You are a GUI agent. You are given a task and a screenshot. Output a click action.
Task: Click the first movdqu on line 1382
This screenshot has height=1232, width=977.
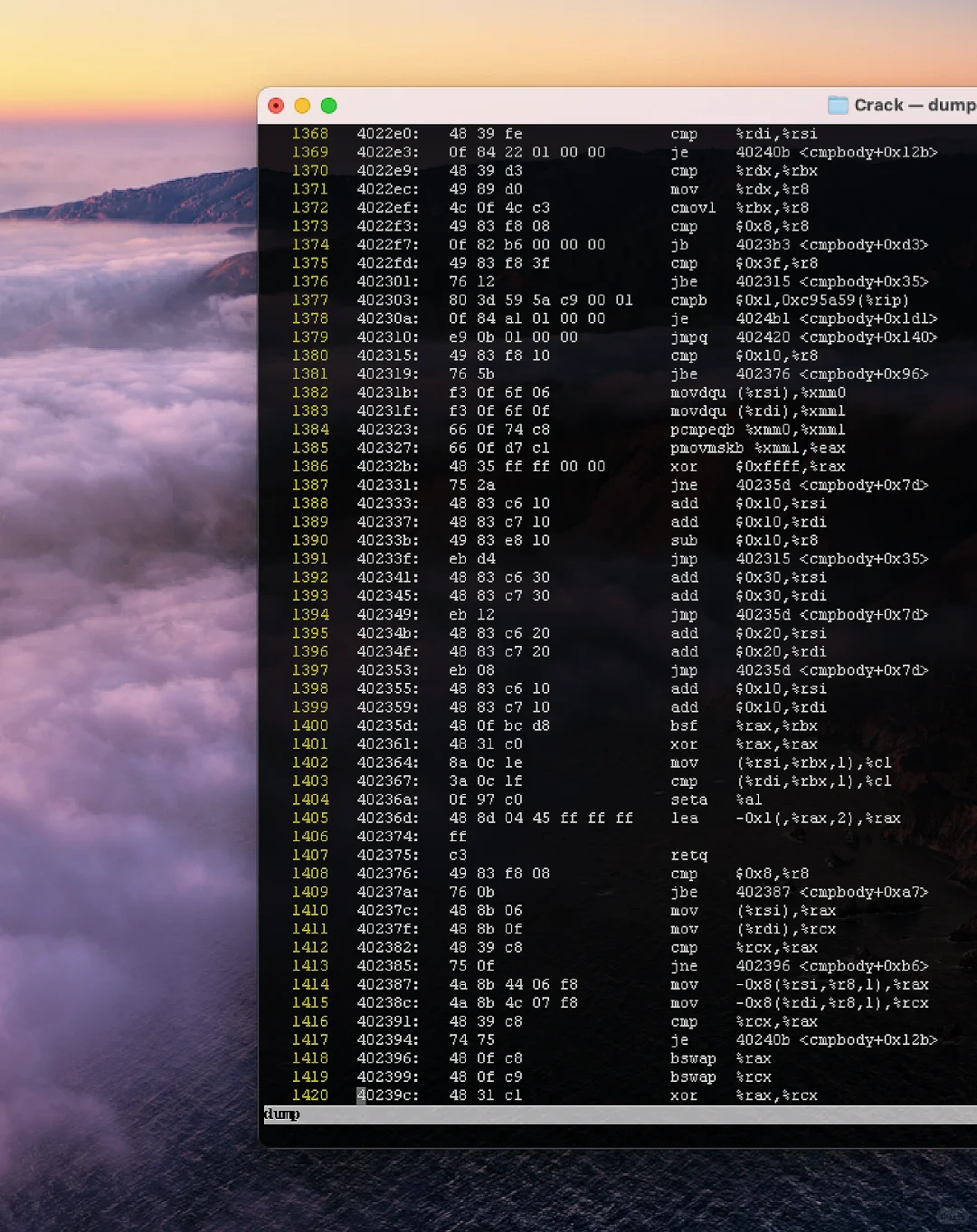coord(697,393)
